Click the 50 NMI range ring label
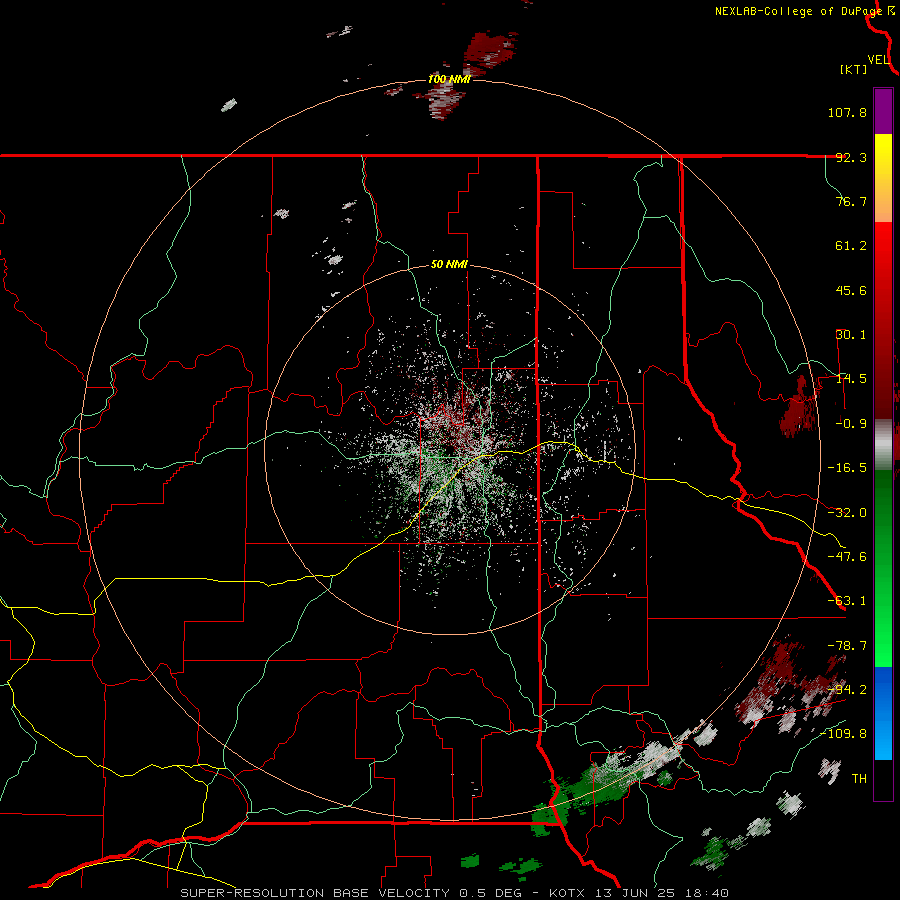This screenshot has height=900, width=900. (449, 265)
